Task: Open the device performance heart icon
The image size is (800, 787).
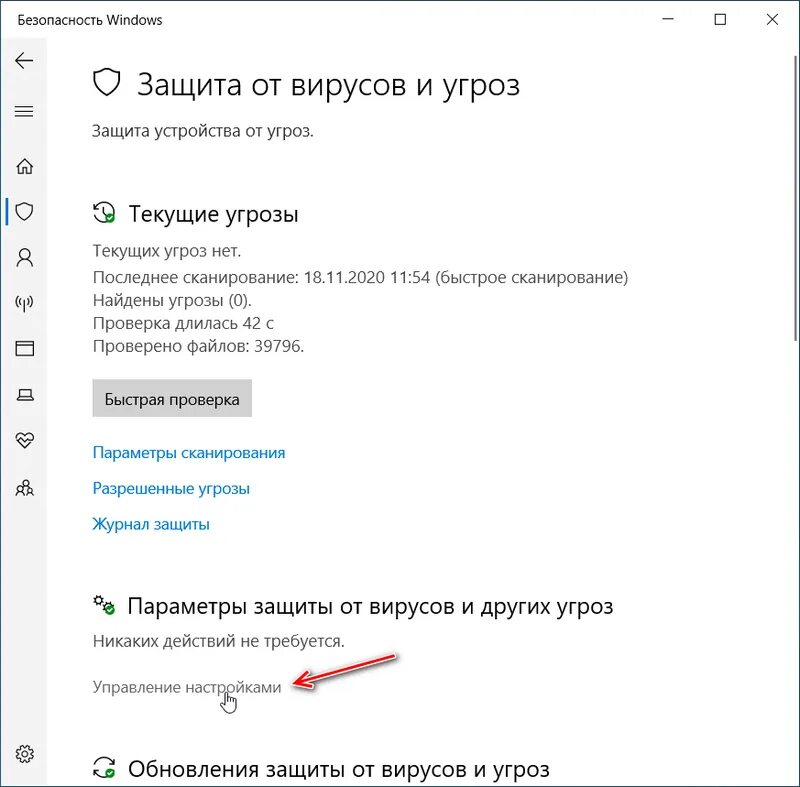Action: pyautogui.click(x=24, y=440)
